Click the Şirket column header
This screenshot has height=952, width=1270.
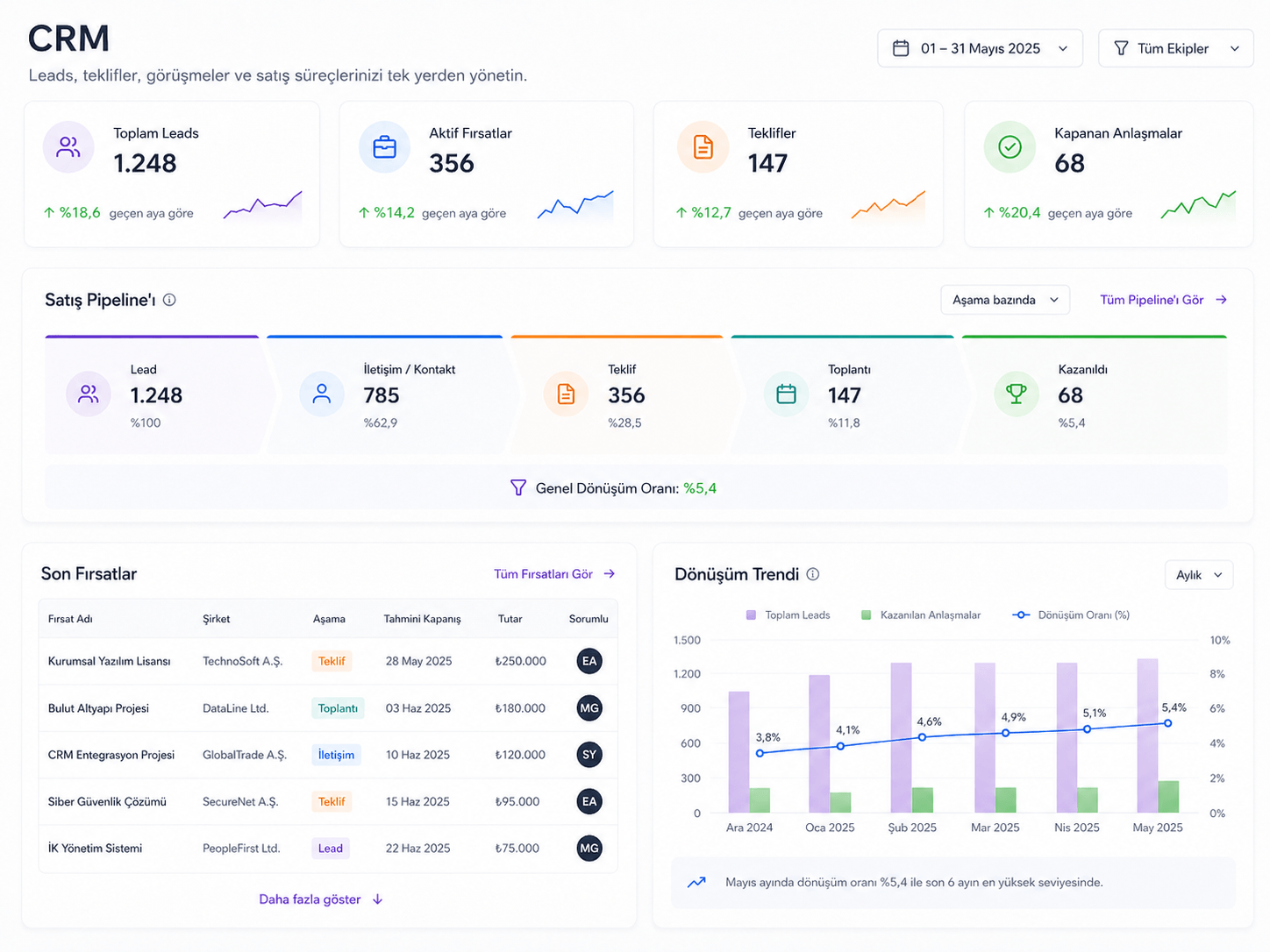tap(216, 619)
